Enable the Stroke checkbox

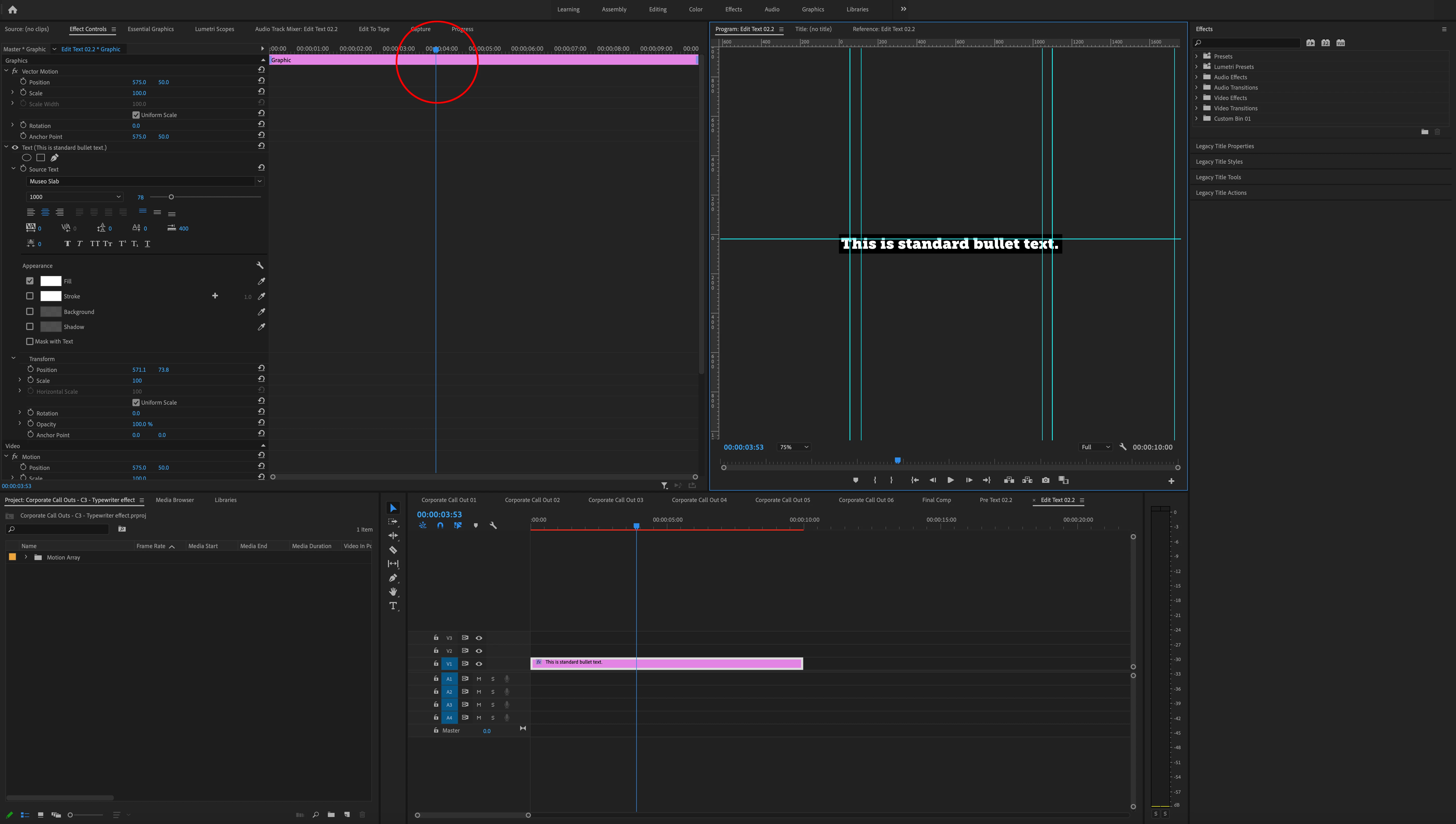pos(30,296)
